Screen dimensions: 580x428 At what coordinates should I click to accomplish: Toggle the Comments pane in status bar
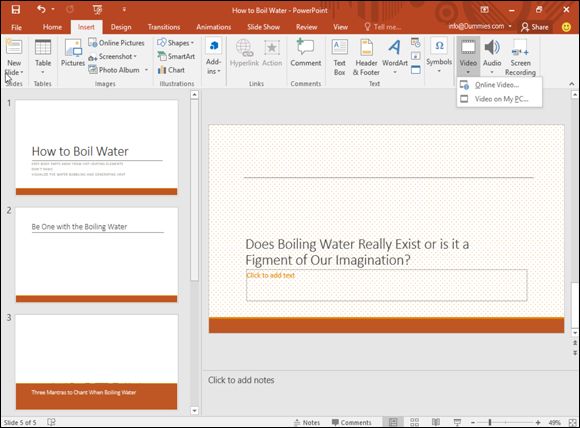pos(351,422)
